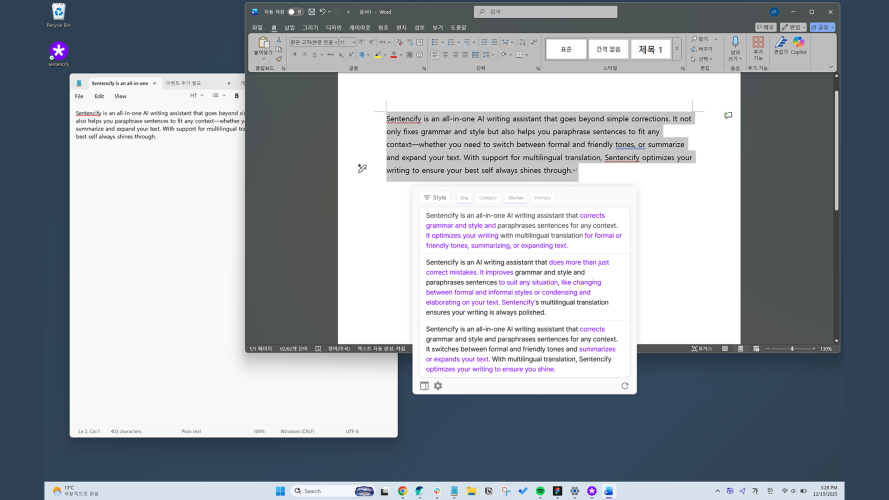Screen dimensions: 889x500
Task: Click the subscript icon
Action: point(341,55)
